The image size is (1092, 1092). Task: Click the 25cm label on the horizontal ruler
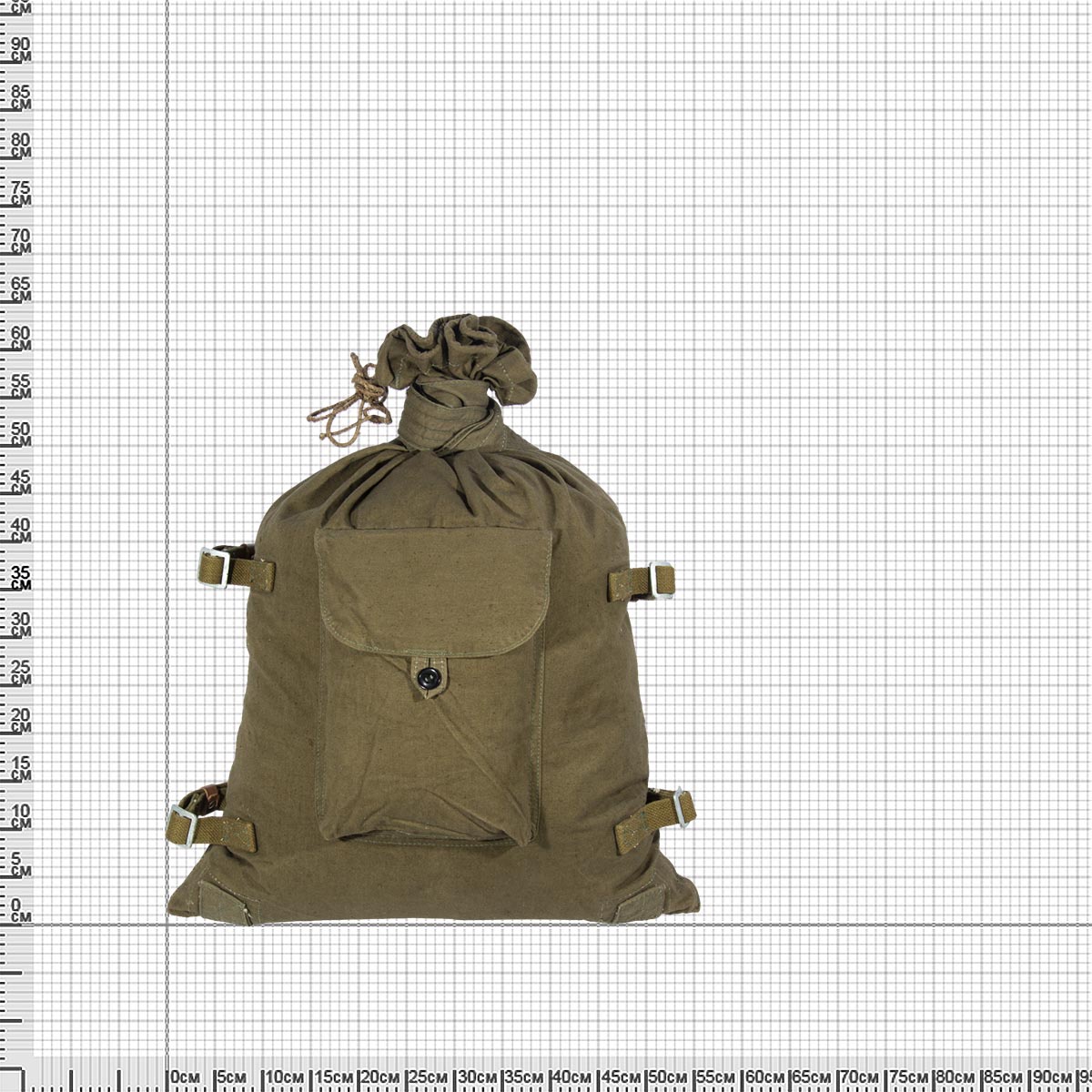[426, 1077]
